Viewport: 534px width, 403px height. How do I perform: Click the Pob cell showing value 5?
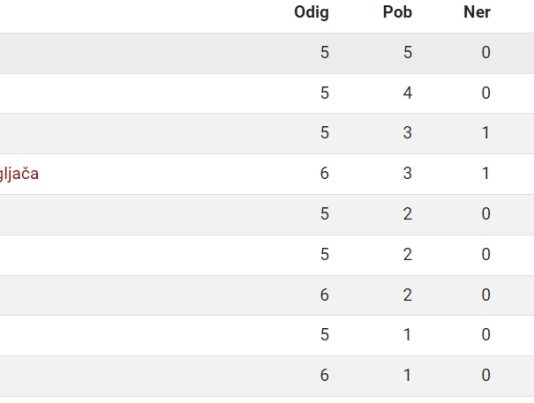[408, 52]
